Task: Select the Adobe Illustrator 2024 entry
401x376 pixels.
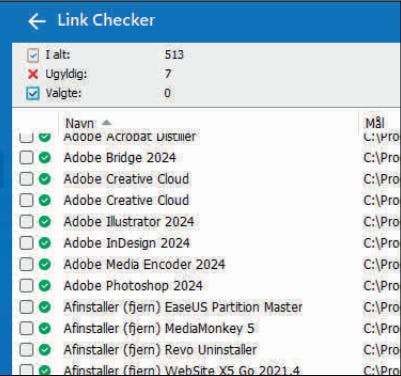Action: coord(129,222)
